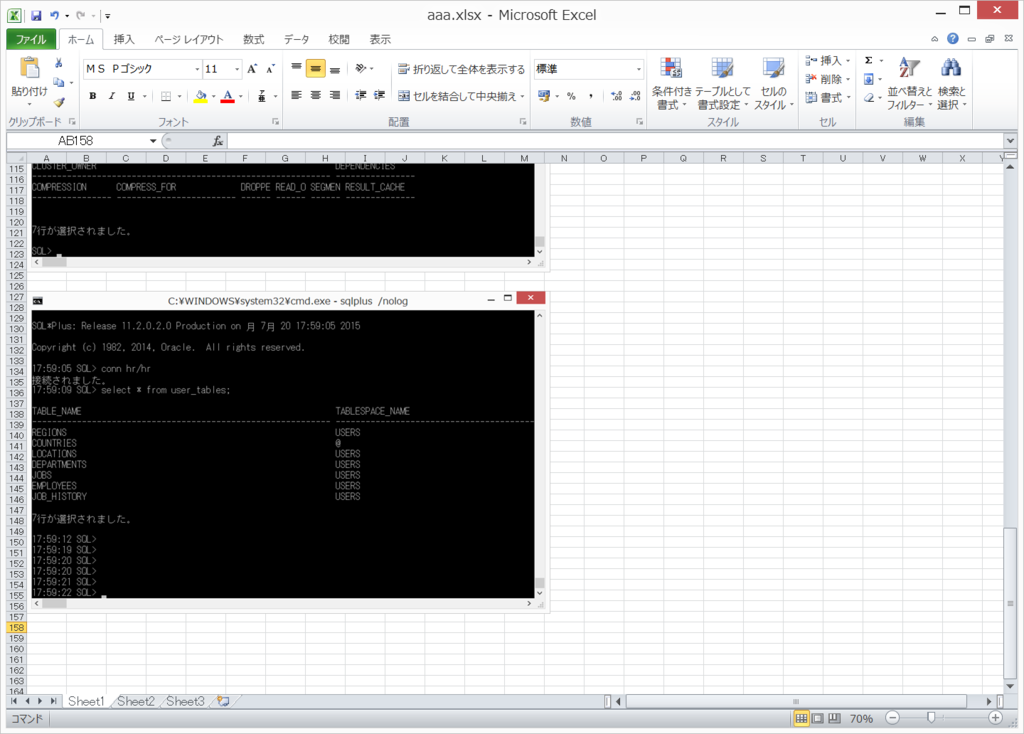Viewport: 1024px width, 734px height.
Task: Switch to the 校閲 tab
Action: 338,39
